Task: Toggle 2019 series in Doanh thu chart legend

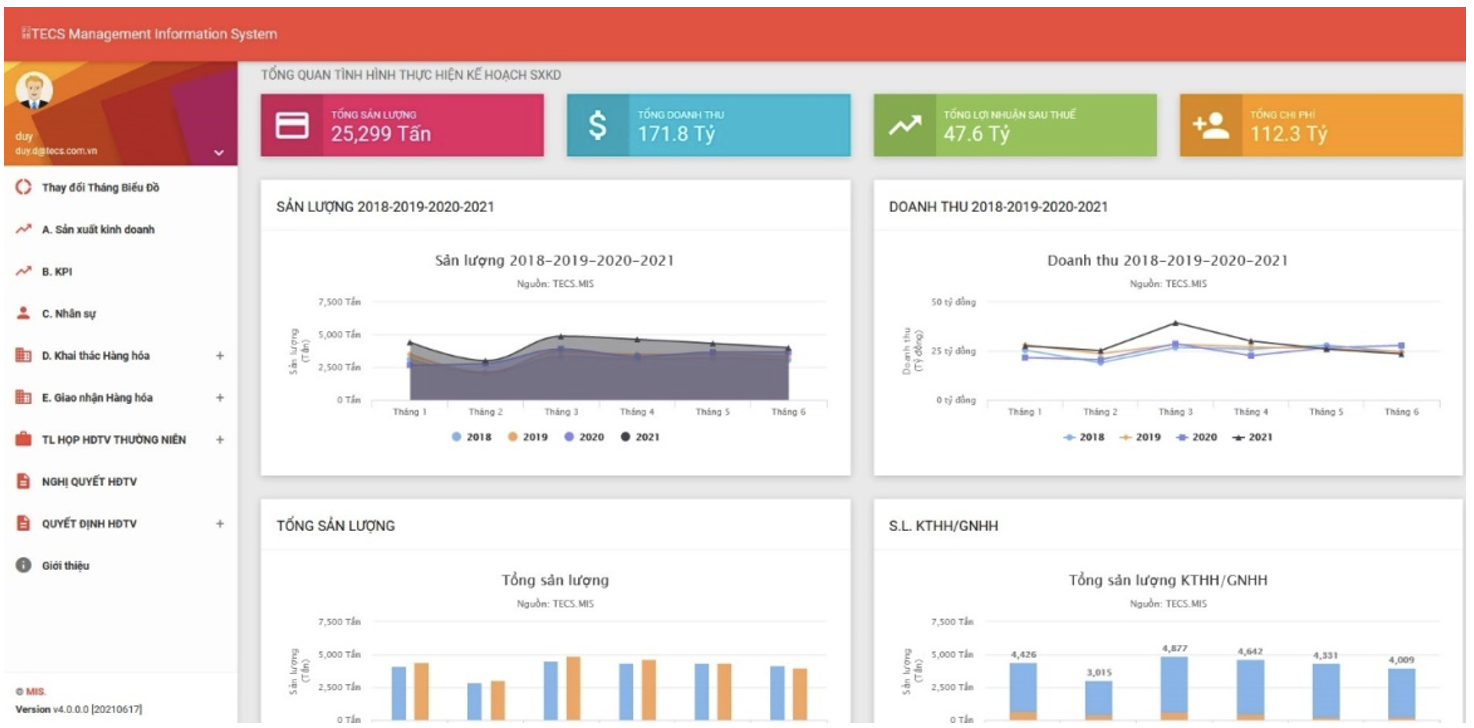Action: [1140, 437]
